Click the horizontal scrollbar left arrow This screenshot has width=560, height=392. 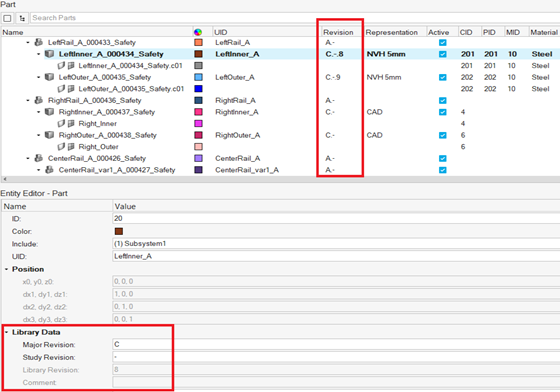click(5, 179)
